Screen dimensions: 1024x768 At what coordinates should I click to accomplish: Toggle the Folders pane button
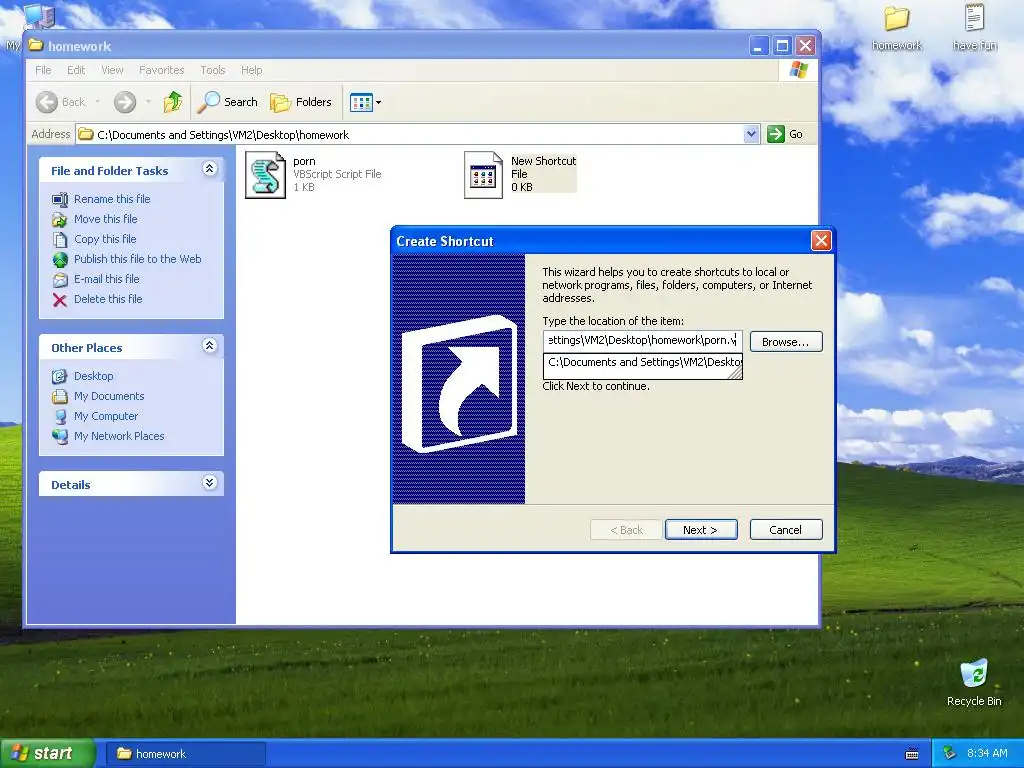301,102
